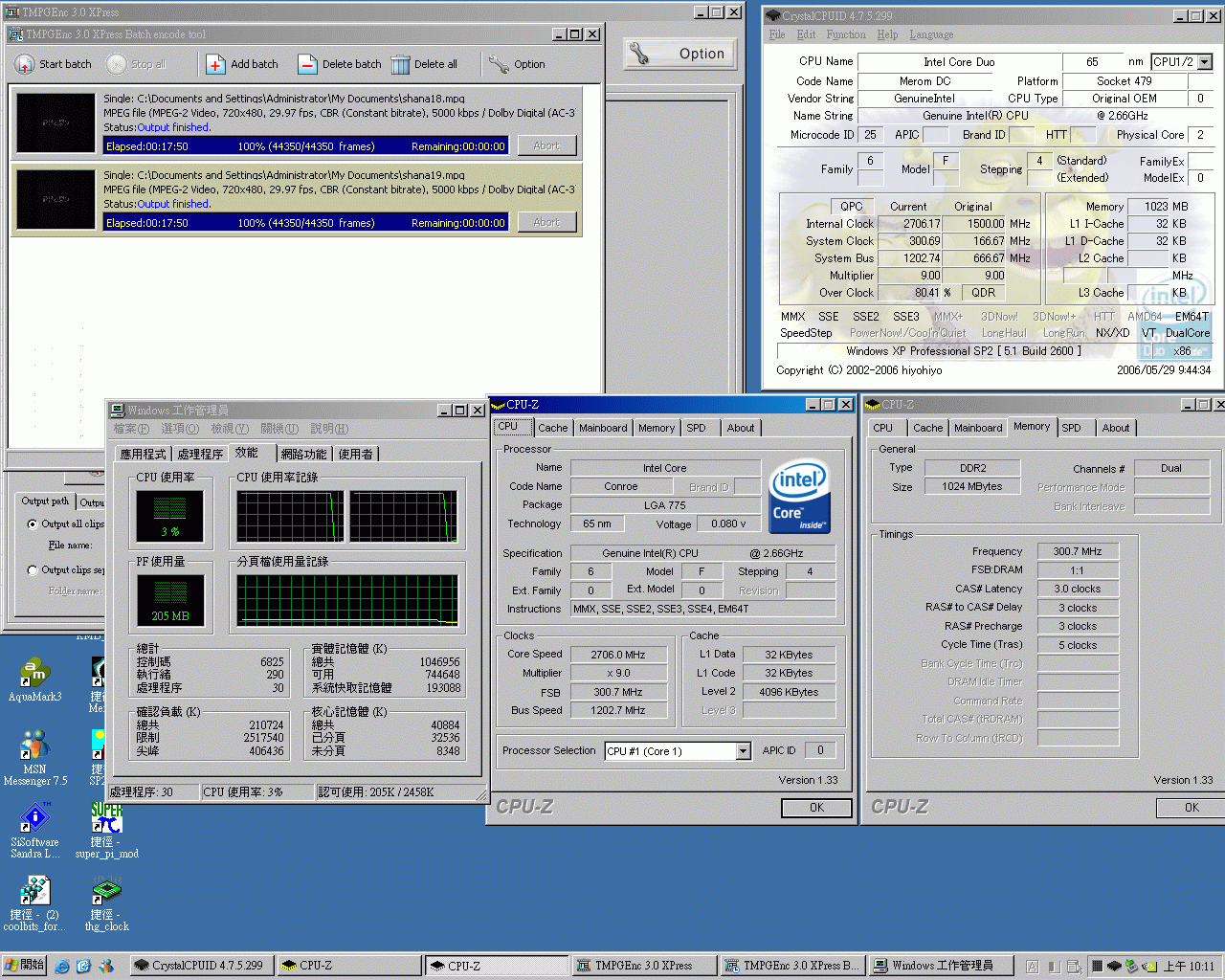The image size is (1225, 980).
Task: Click the Delete all trash icon
Action: click(400, 64)
